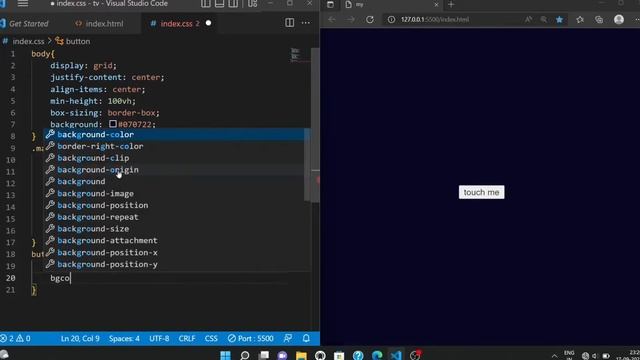640x360 pixels.
Task: Open color picker swatch for #070722
Action: (113, 124)
